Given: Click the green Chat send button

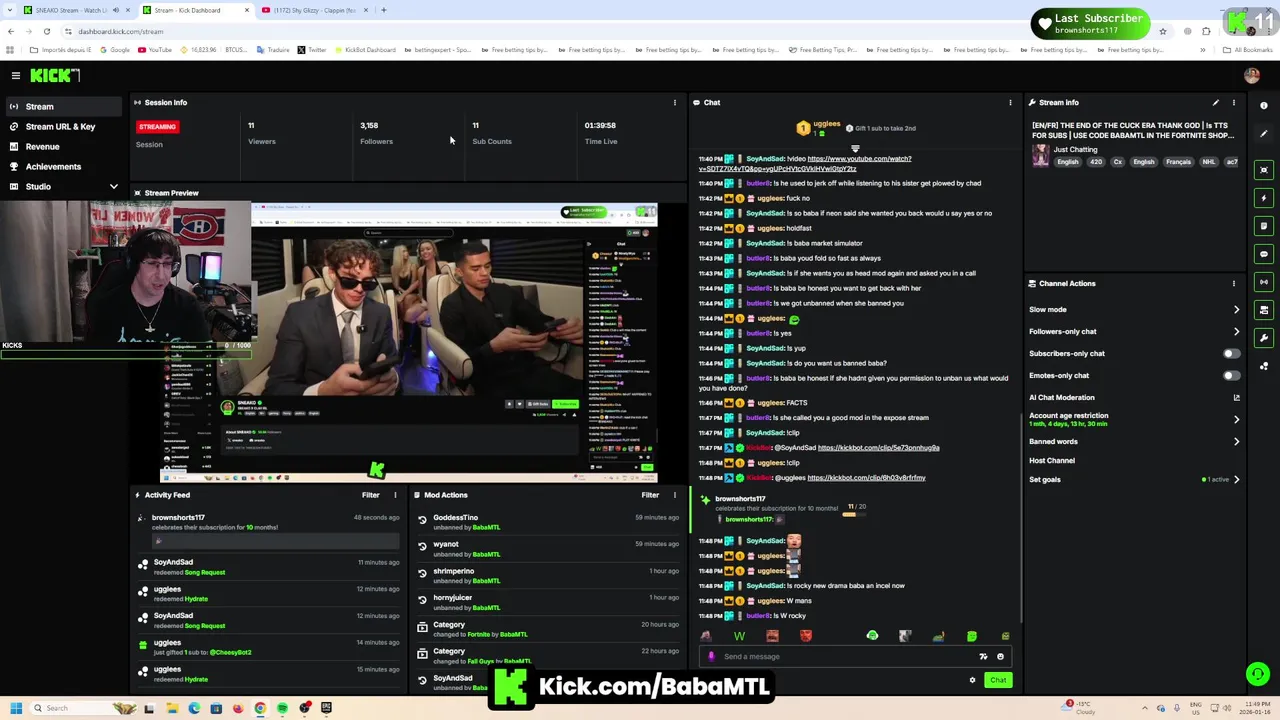Looking at the screenshot, I should (x=998, y=680).
